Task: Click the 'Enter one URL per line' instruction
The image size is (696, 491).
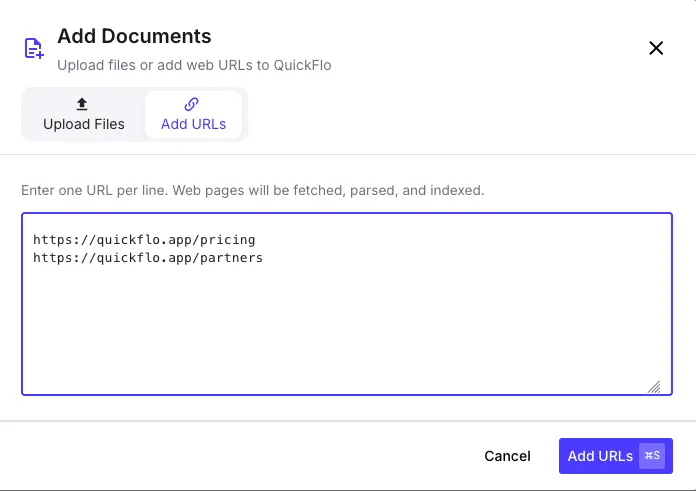Action: (x=253, y=190)
